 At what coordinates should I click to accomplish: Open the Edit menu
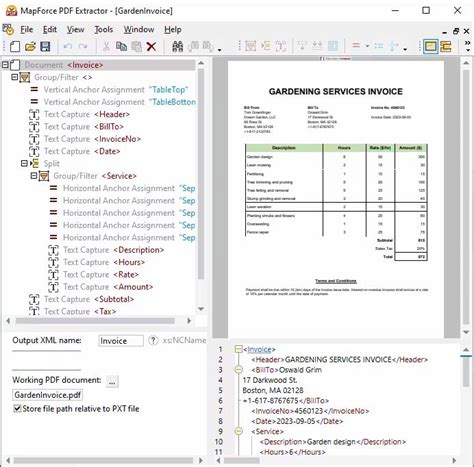pos(50,30)
